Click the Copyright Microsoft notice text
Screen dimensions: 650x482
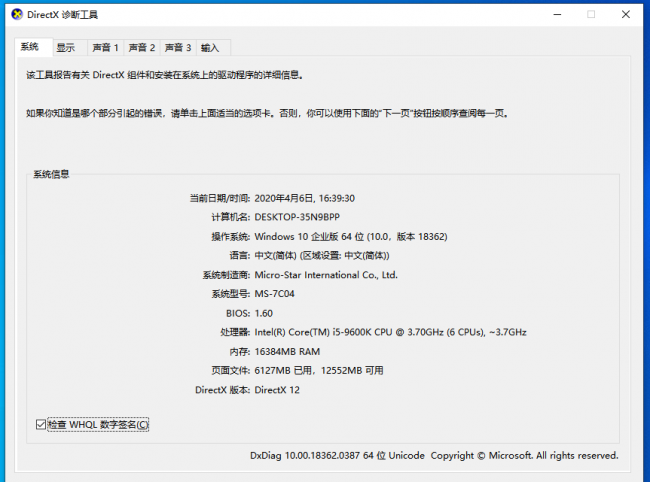(x=524, y=455)
